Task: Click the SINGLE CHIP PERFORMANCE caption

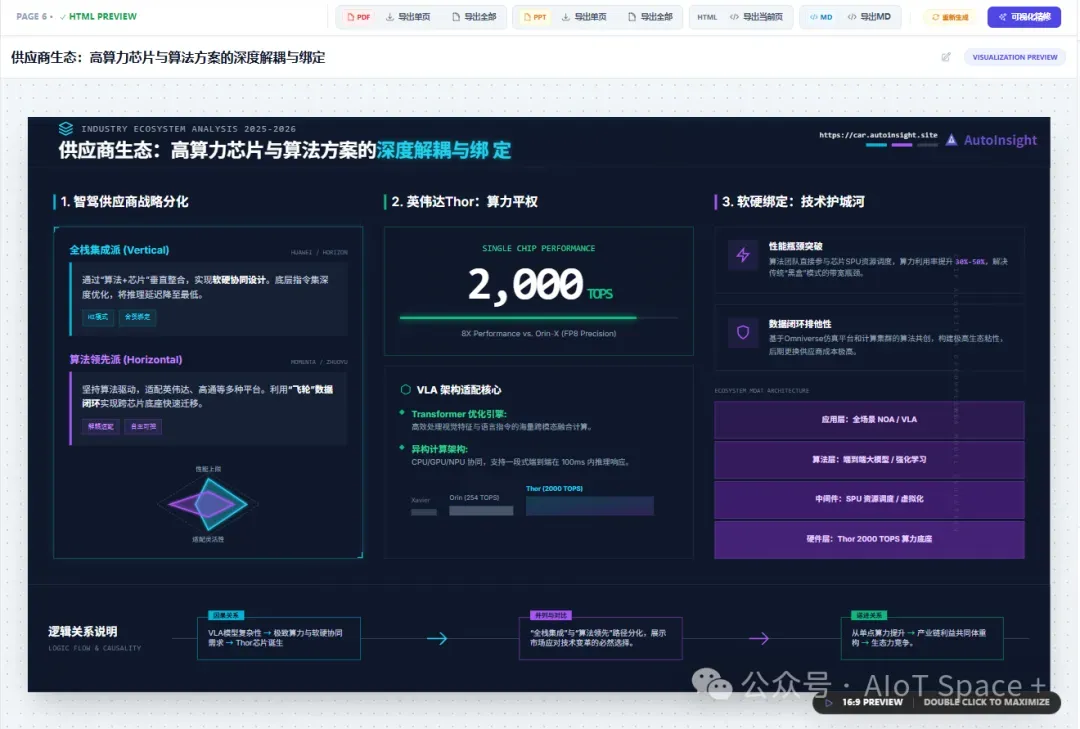Action: pos(539,248)
